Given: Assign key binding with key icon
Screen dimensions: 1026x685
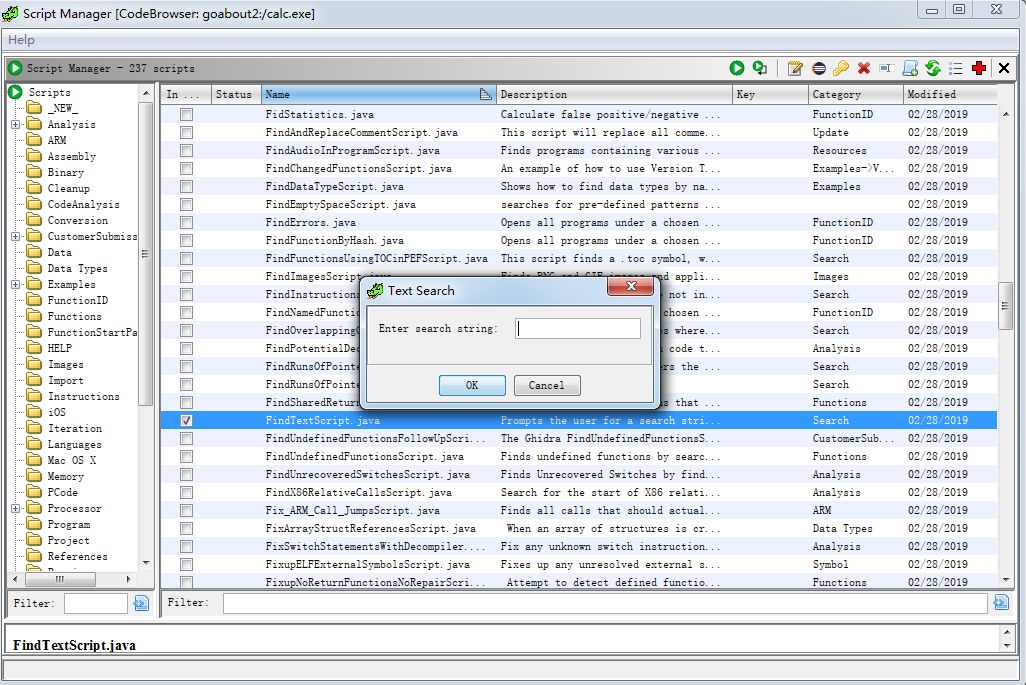Looking at the screenshot, I should pos(841,68).
